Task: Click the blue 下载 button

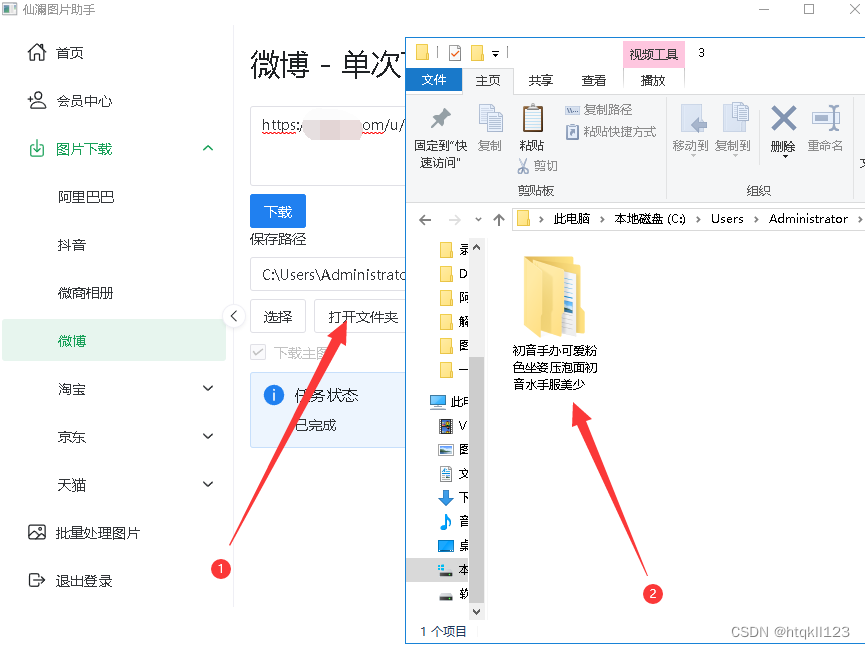Action: click(x=277, y=211)
